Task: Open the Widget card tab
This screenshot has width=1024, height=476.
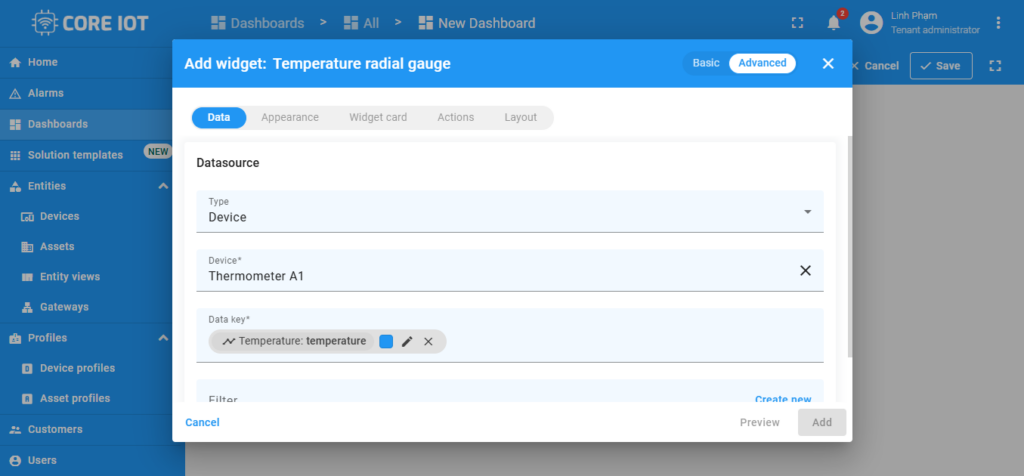Action: click(x=377, y=118)
